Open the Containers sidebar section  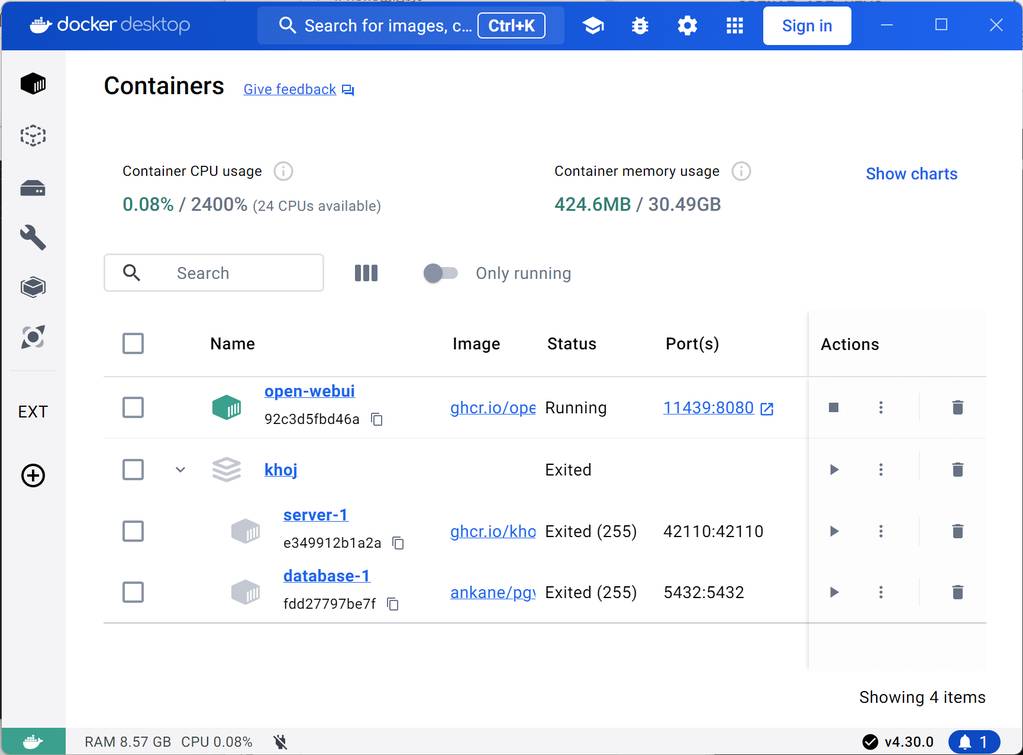[x=33, y=84]
